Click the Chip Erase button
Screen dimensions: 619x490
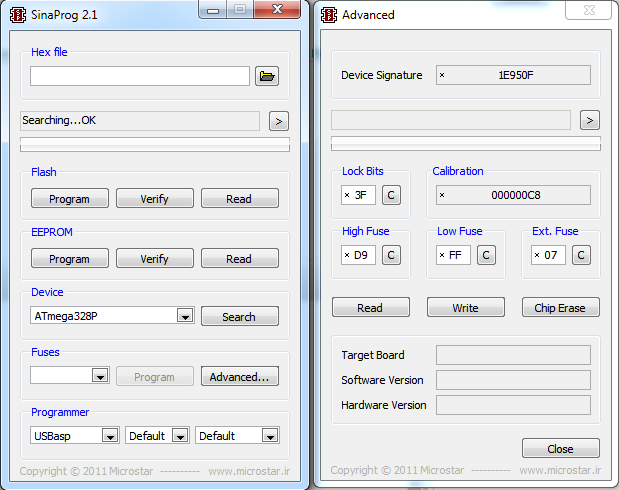[560, 307]
